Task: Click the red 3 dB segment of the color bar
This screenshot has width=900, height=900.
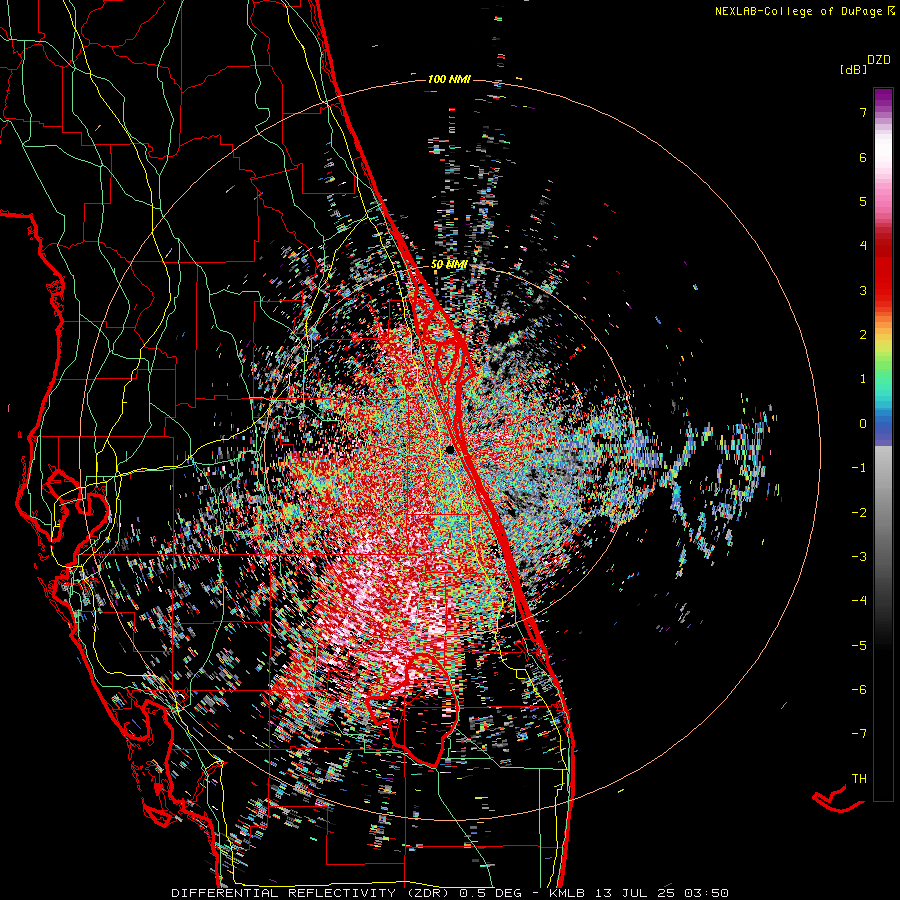Action: click(883, 290)
